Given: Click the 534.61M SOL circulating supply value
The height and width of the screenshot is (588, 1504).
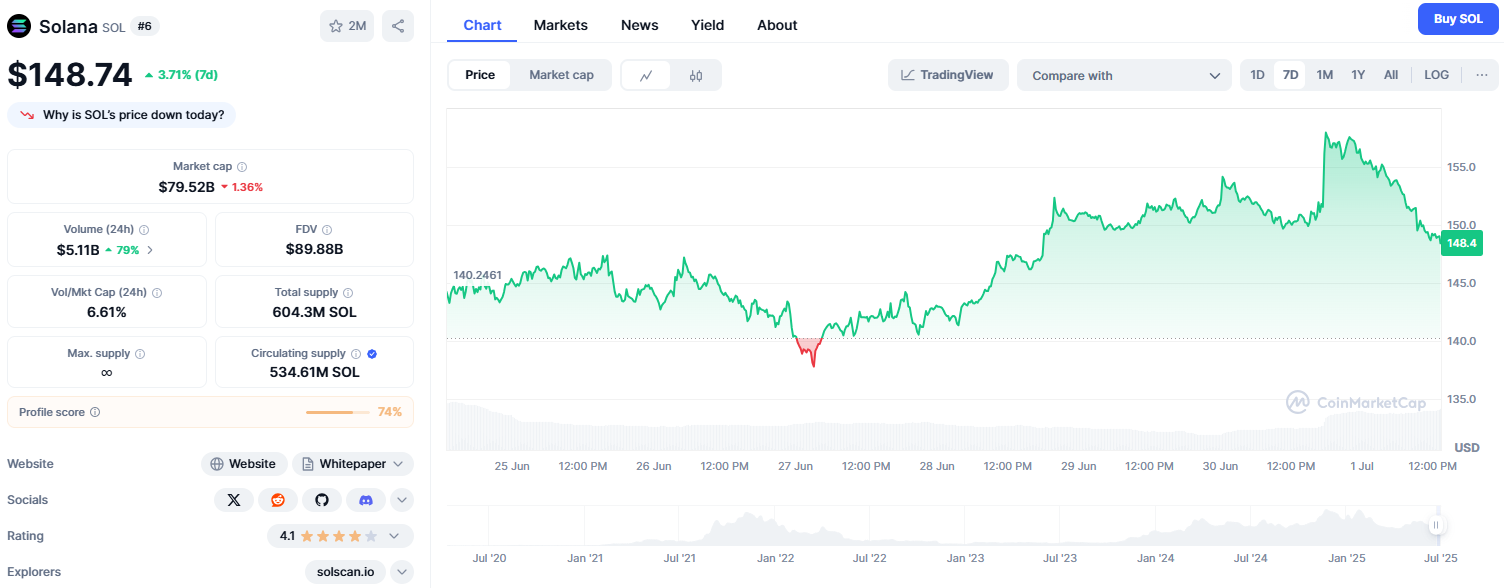Looking at the screenshot, I should coord(314,372).
